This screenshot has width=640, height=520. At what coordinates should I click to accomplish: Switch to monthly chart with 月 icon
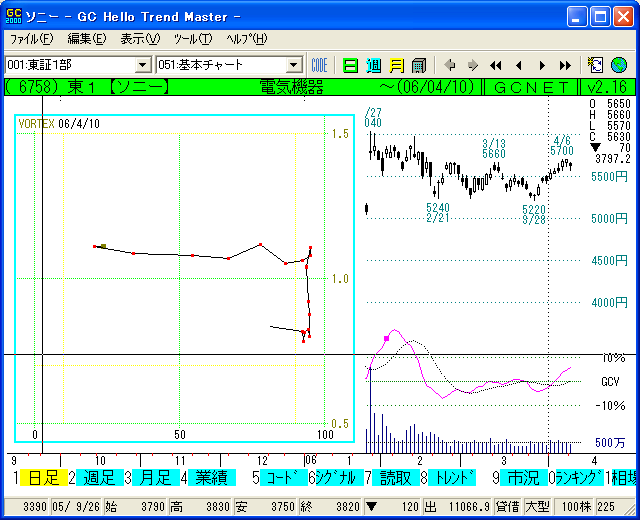(396, 65)
